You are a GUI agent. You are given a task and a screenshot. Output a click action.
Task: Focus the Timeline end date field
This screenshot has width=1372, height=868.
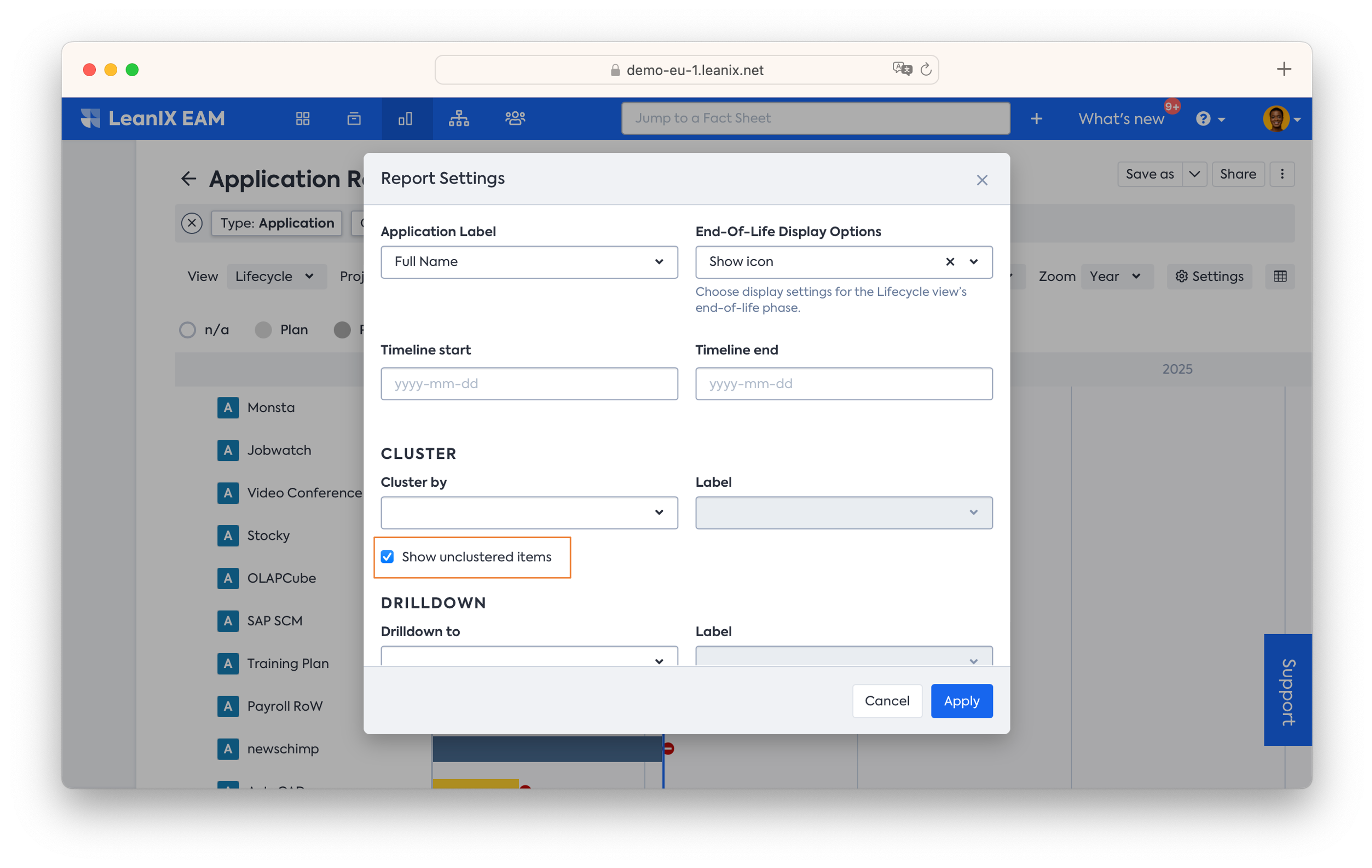[x=844, y=384]
